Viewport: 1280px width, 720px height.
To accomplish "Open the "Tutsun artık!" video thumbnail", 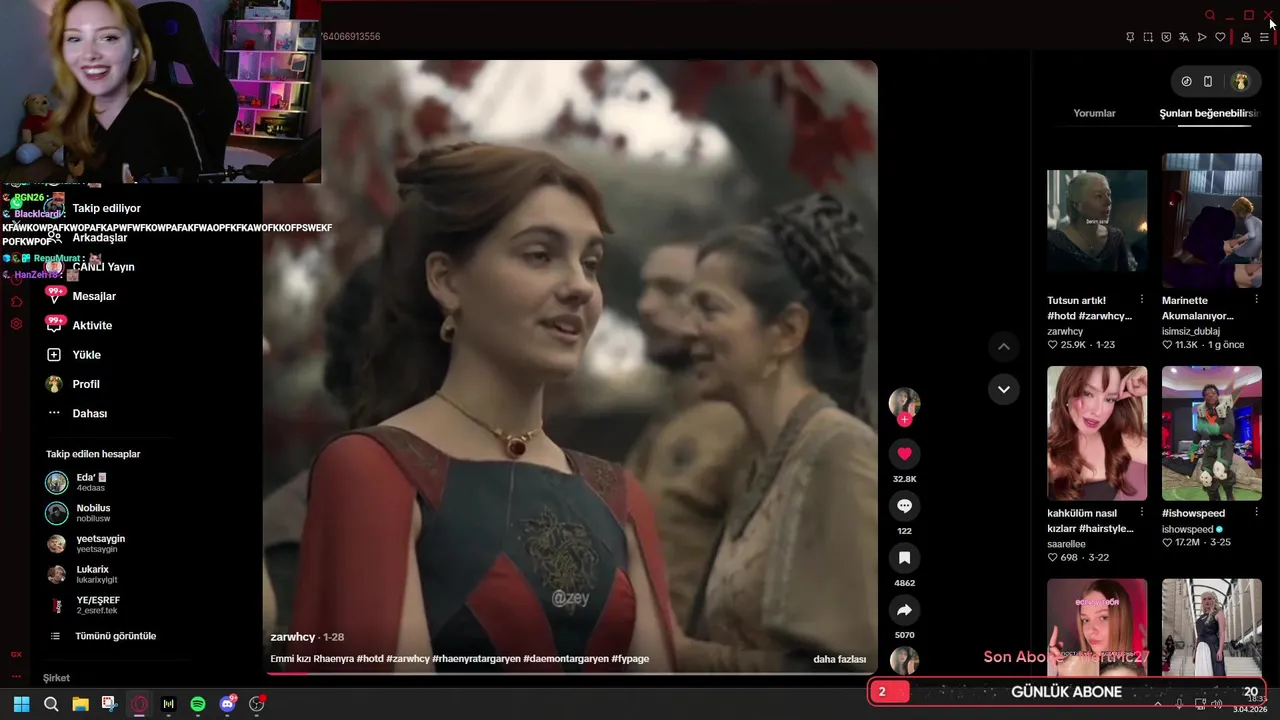I will [1097, 220].
